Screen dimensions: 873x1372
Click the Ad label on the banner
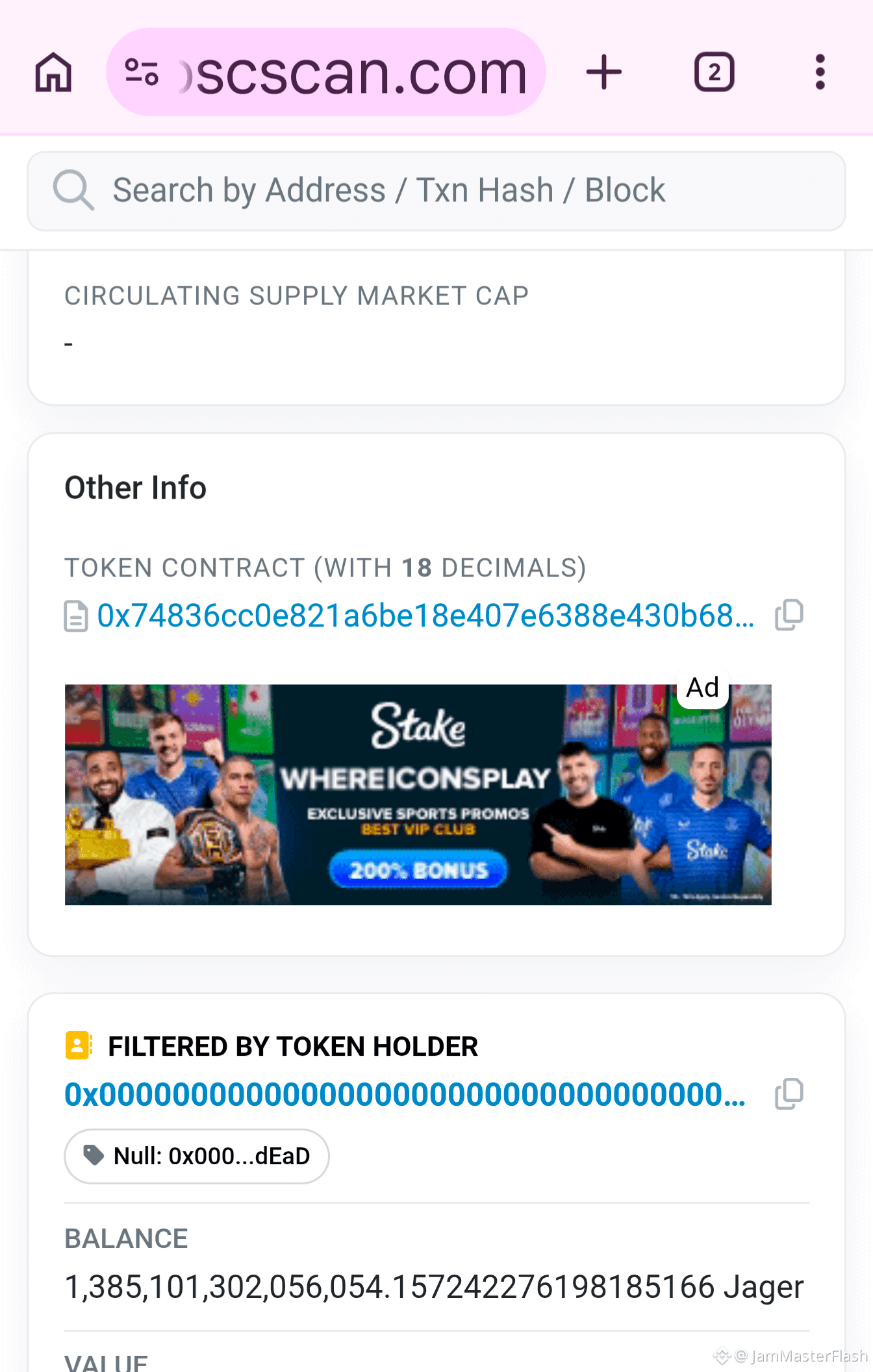pos(703,688)
